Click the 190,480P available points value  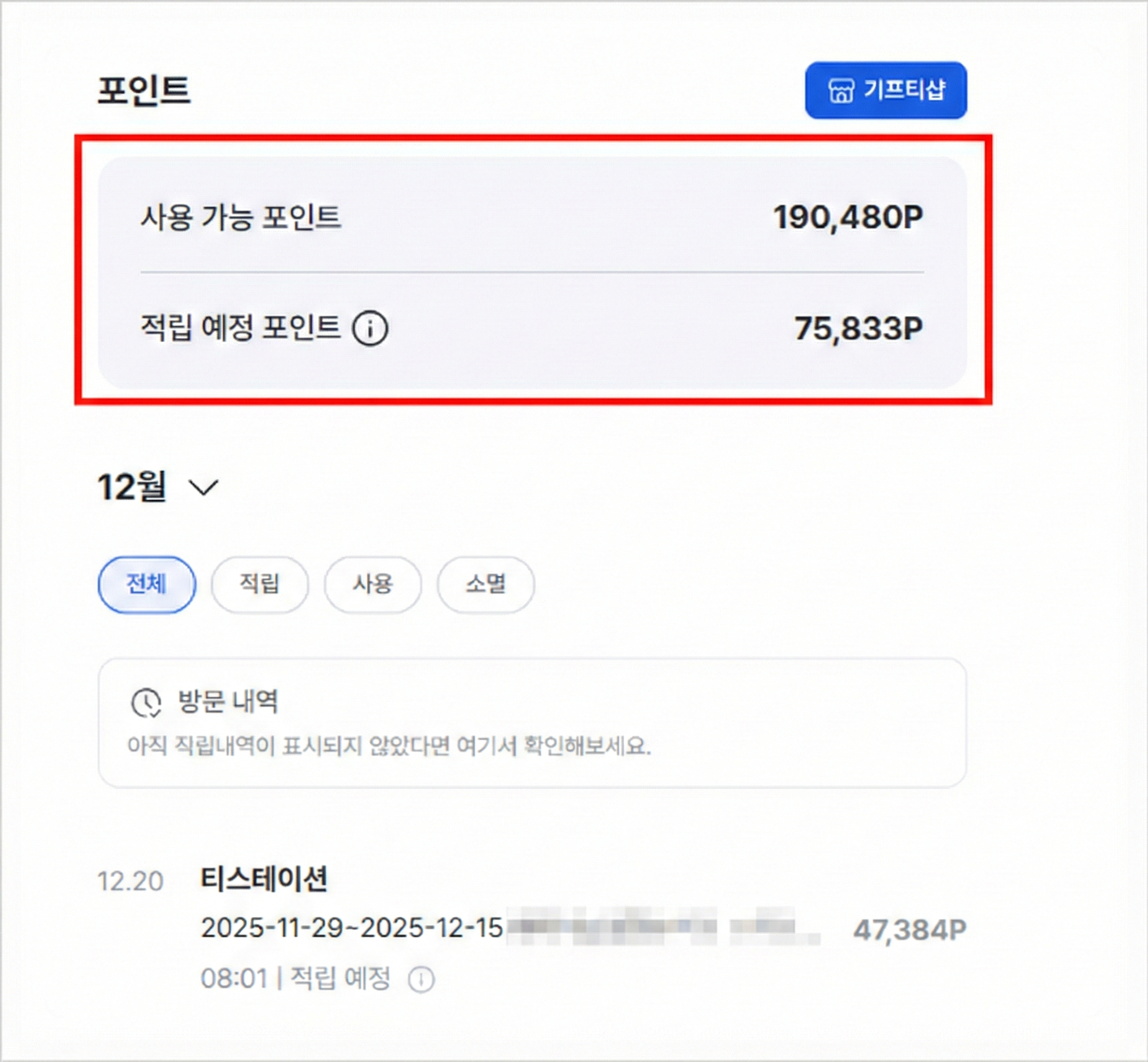click(x=848, y=218)
